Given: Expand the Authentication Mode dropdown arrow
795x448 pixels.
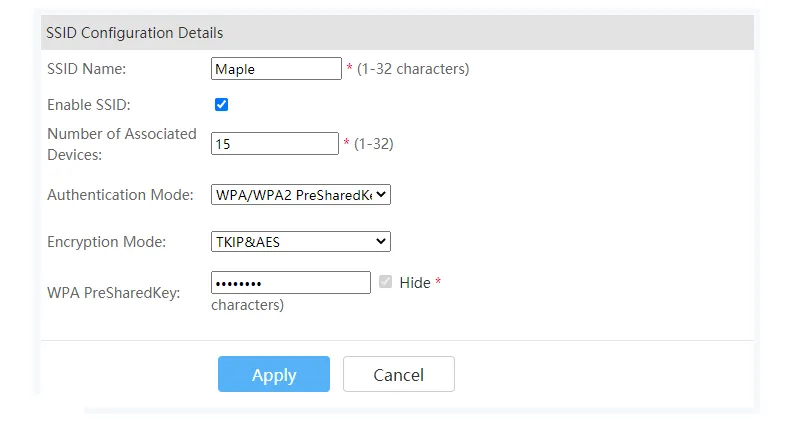Looking at the screenshot, I should coord(381,195).
